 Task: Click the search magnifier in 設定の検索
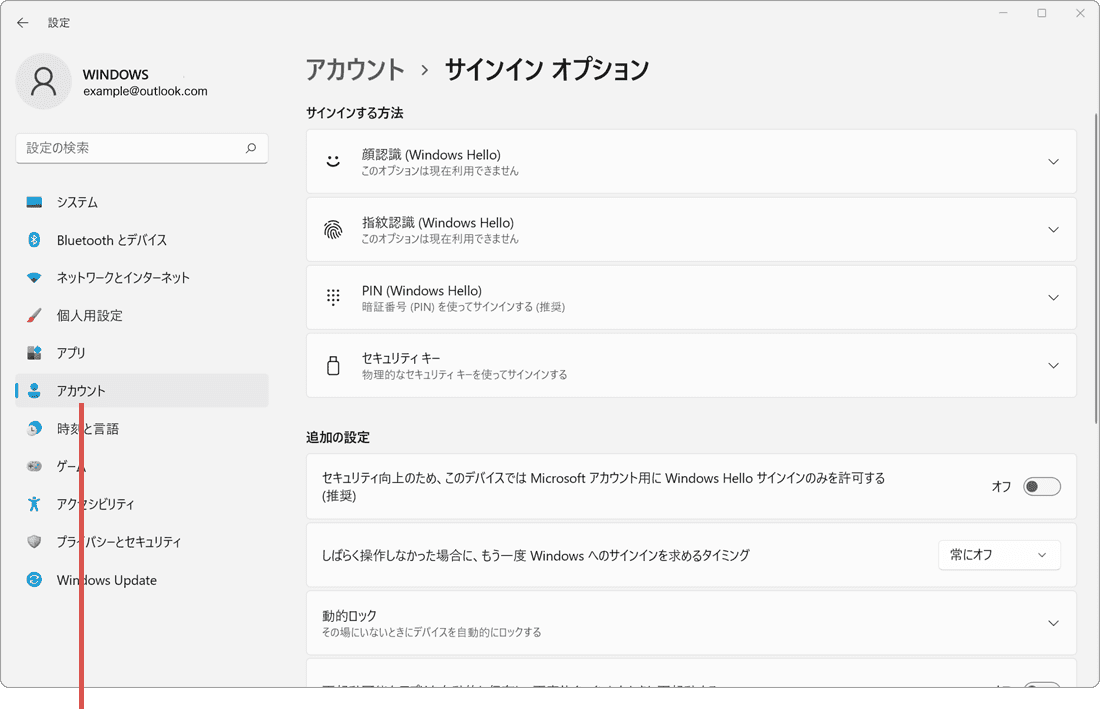click(252, 148)
